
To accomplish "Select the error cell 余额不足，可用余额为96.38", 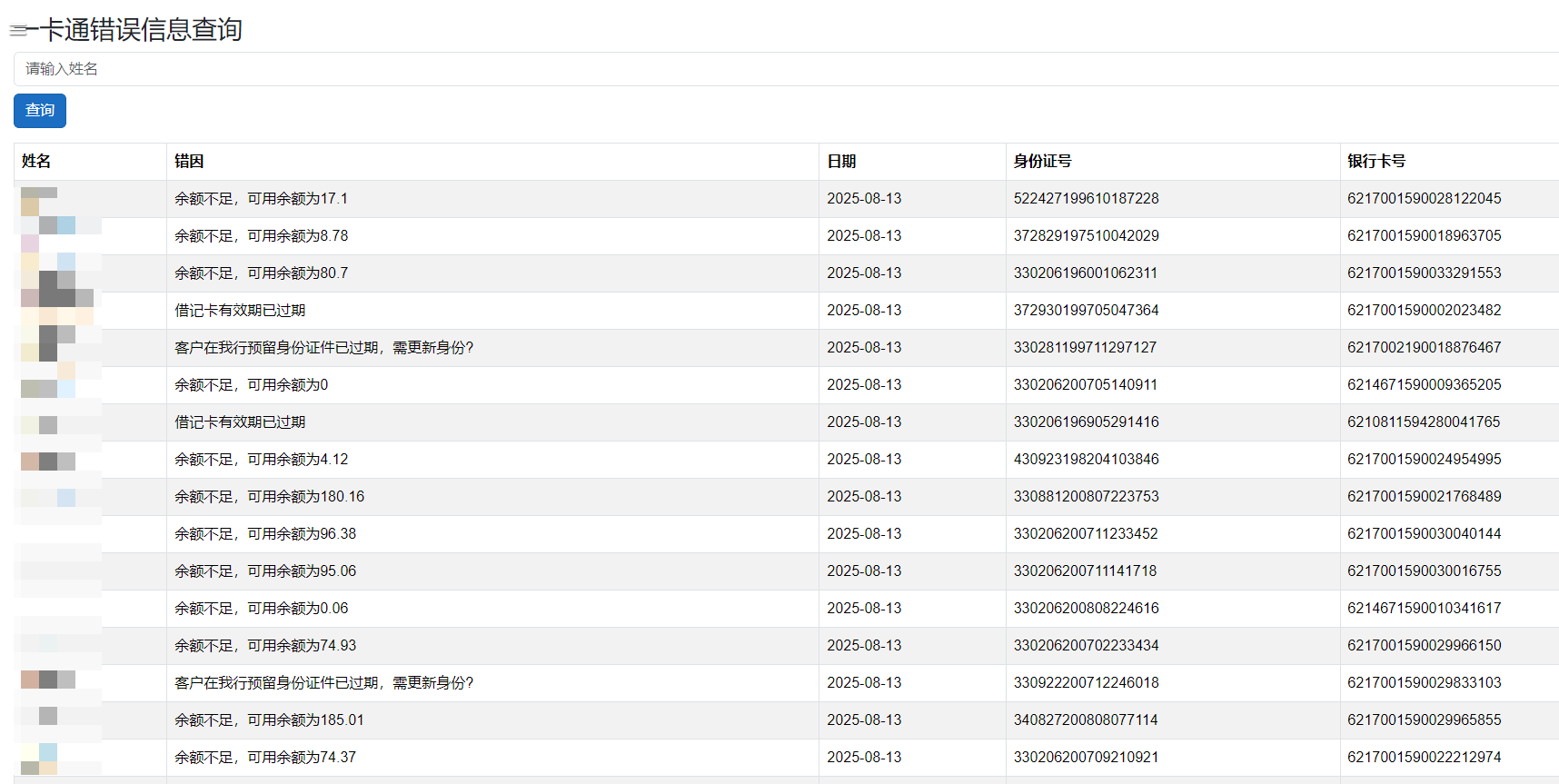I will [x=265, y=534].
